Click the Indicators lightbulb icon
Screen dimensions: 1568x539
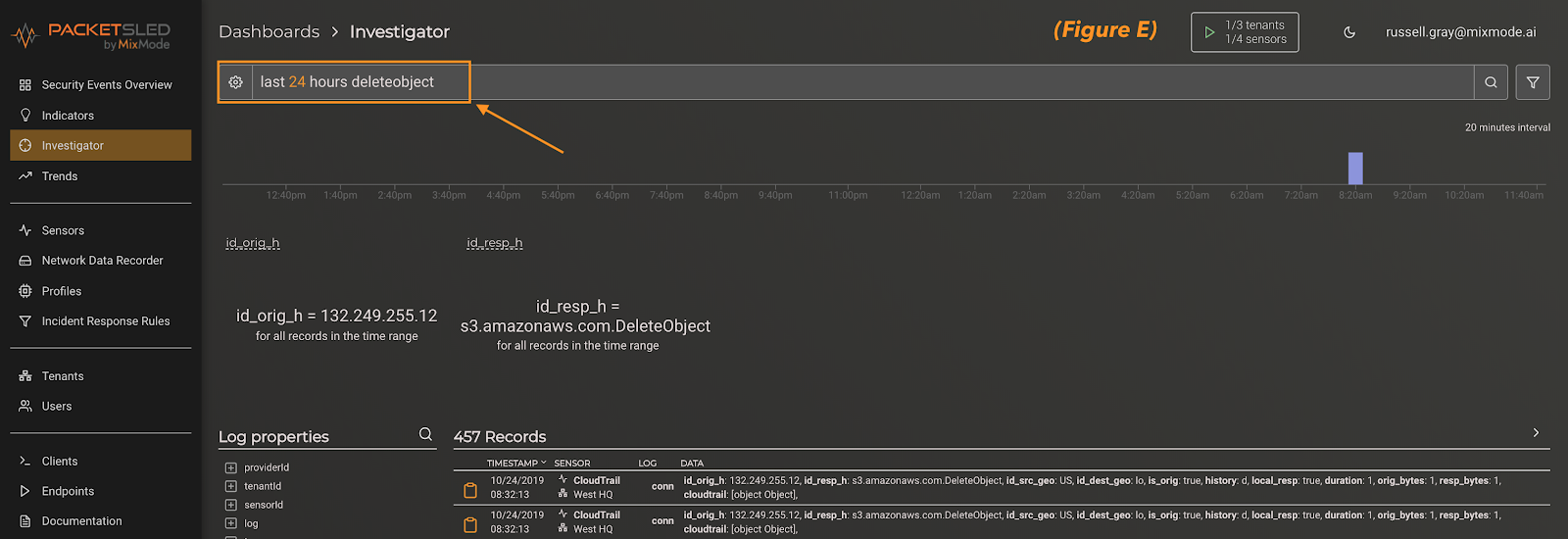25,116
